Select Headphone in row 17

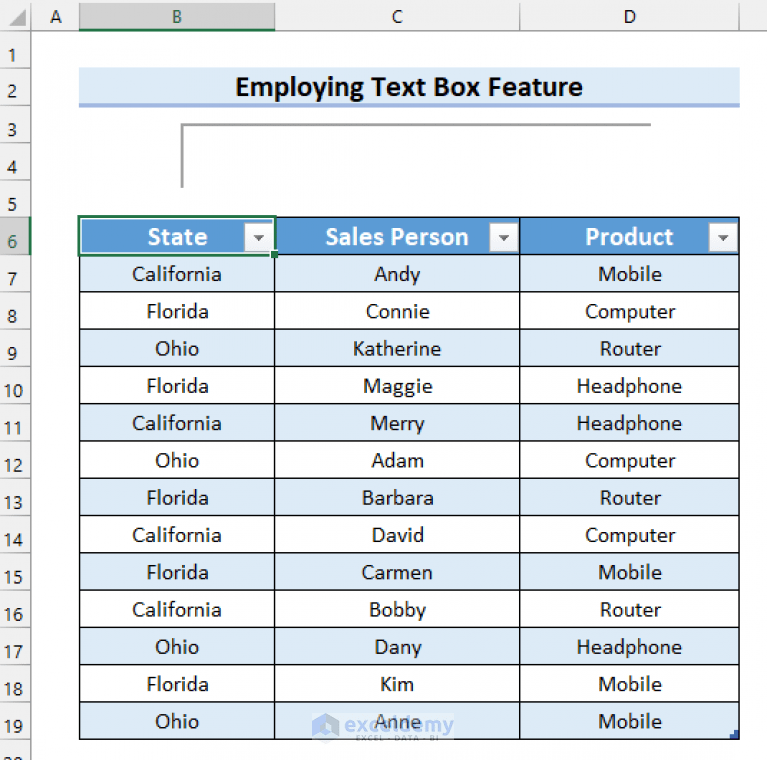click(x=630, y=647)
